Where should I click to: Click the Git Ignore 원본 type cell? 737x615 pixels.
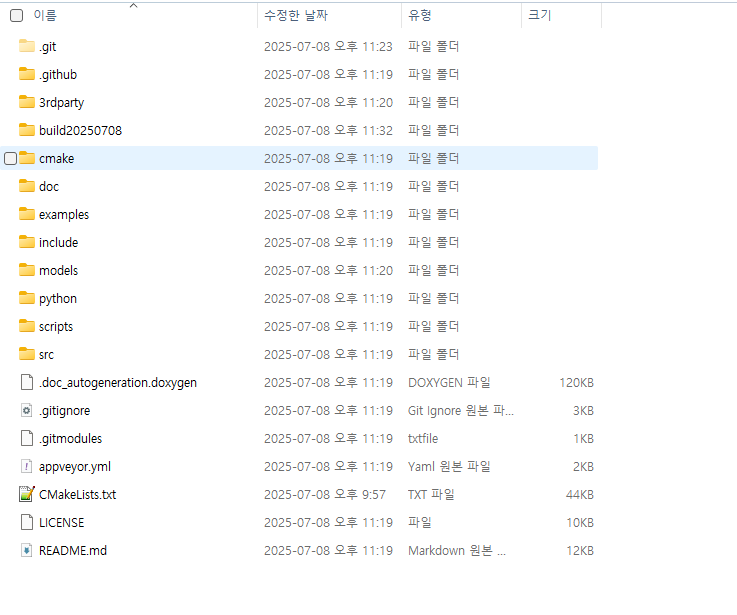[x=461, y=410]
